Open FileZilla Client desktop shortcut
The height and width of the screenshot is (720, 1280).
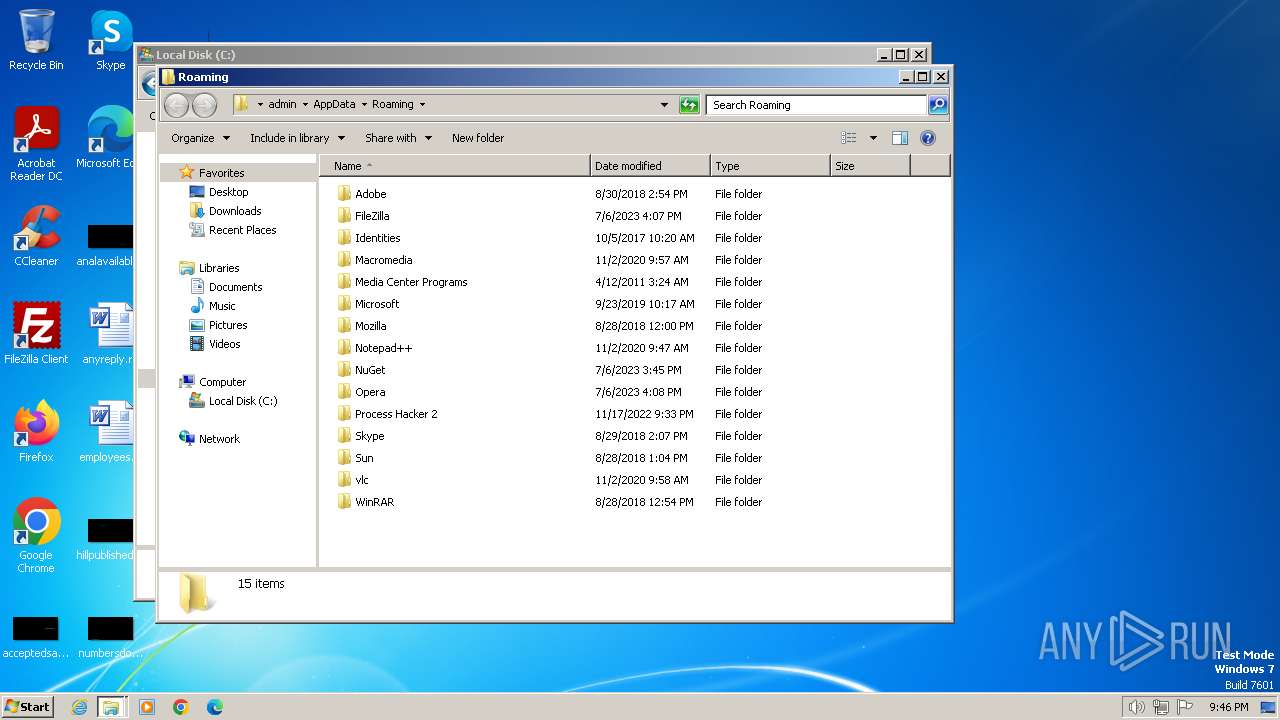click(x=36, y=333)
